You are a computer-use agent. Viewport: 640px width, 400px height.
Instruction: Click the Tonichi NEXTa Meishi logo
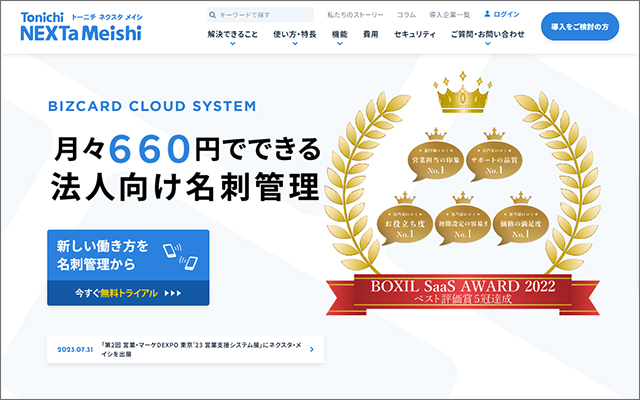81,27
